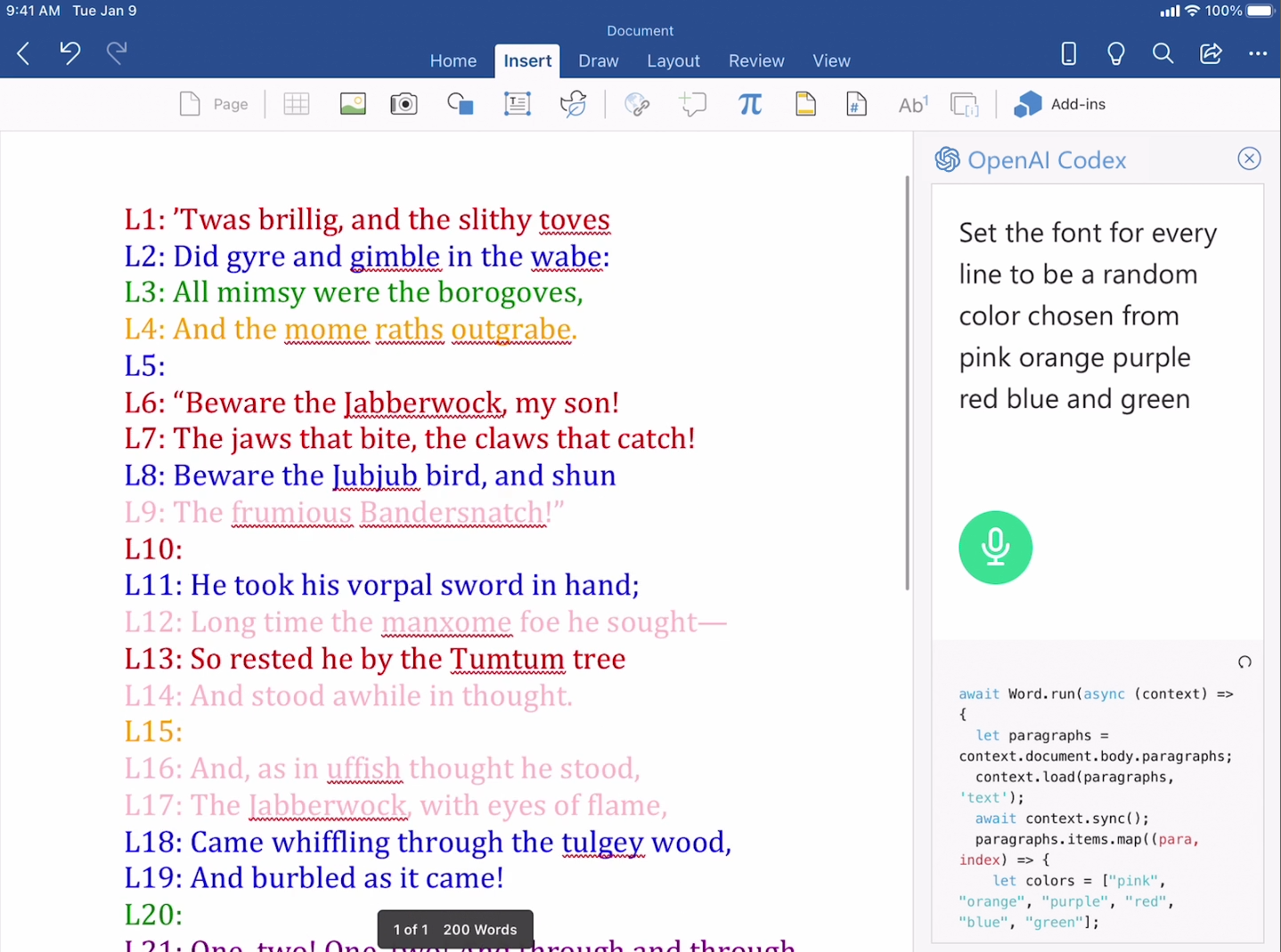Image resolution: width=1281 pixels, height=952 pixels.
Task: Insert a text box
Action: pyautogui.click(x=517, y=104)
